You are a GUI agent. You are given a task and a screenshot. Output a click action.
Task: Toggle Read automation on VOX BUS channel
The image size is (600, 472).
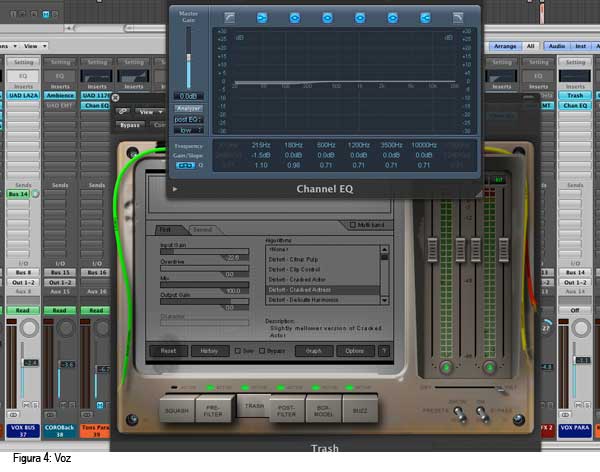[x=23, y=310]
